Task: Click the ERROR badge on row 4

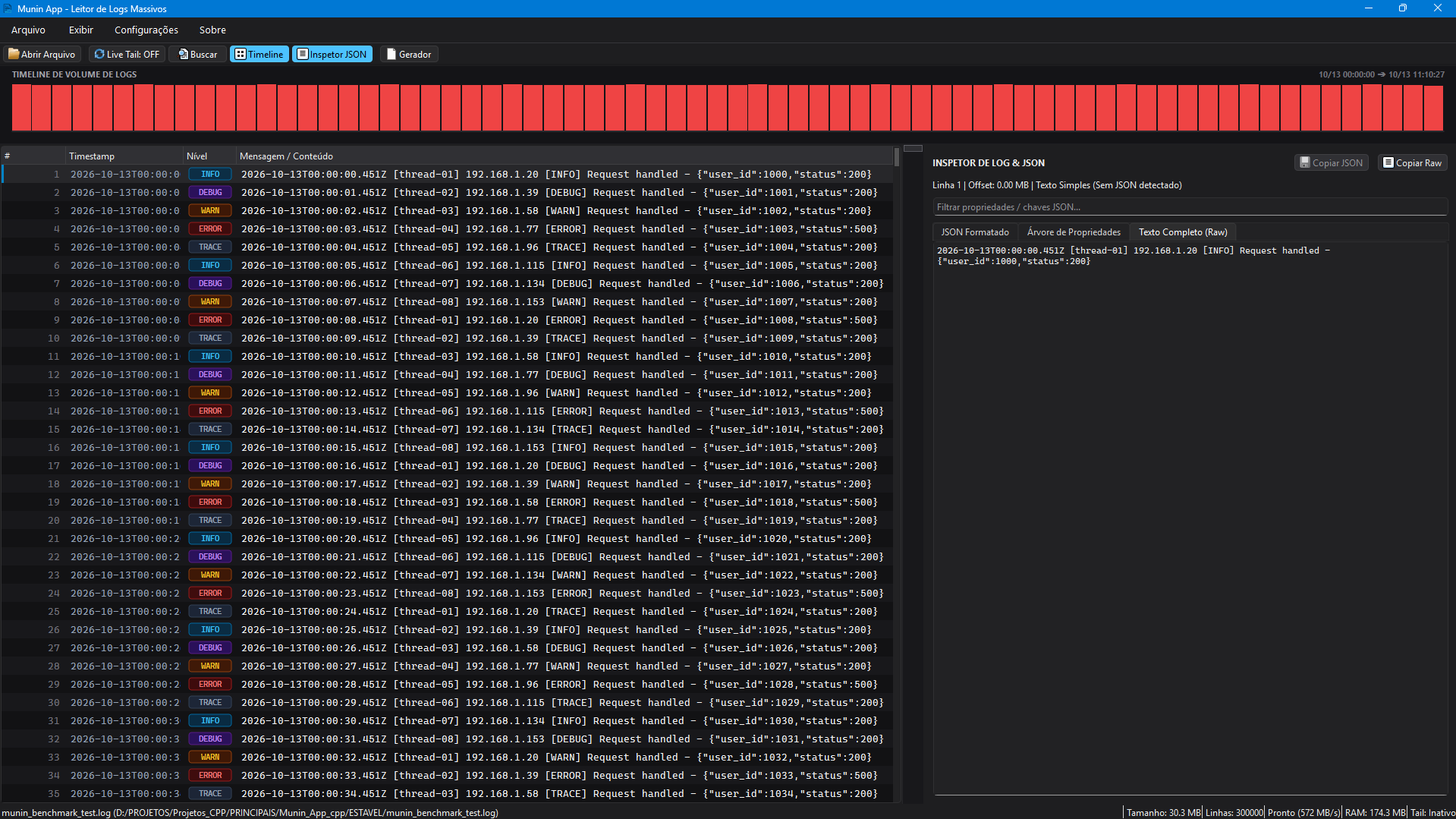Action: 210,228
